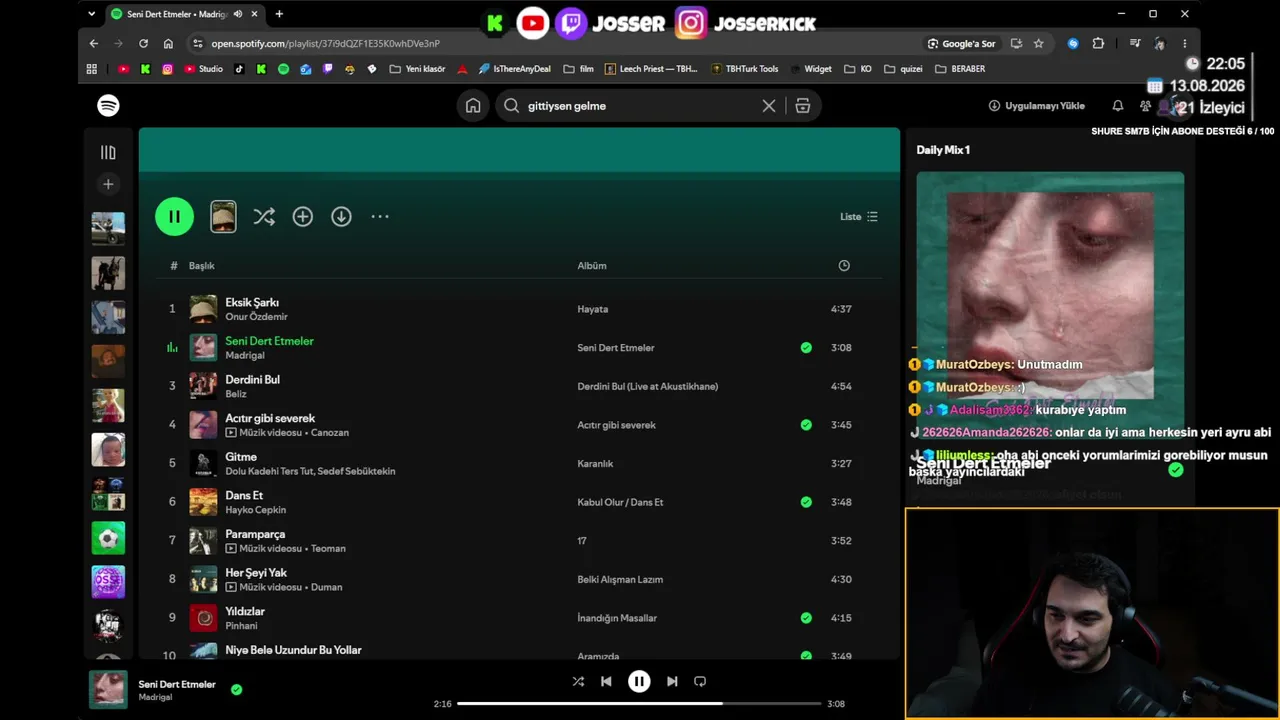The height and width of the screenshot is (720, 1280).
Task: Click the Spotify logo in the top bar
Action: 108,106
